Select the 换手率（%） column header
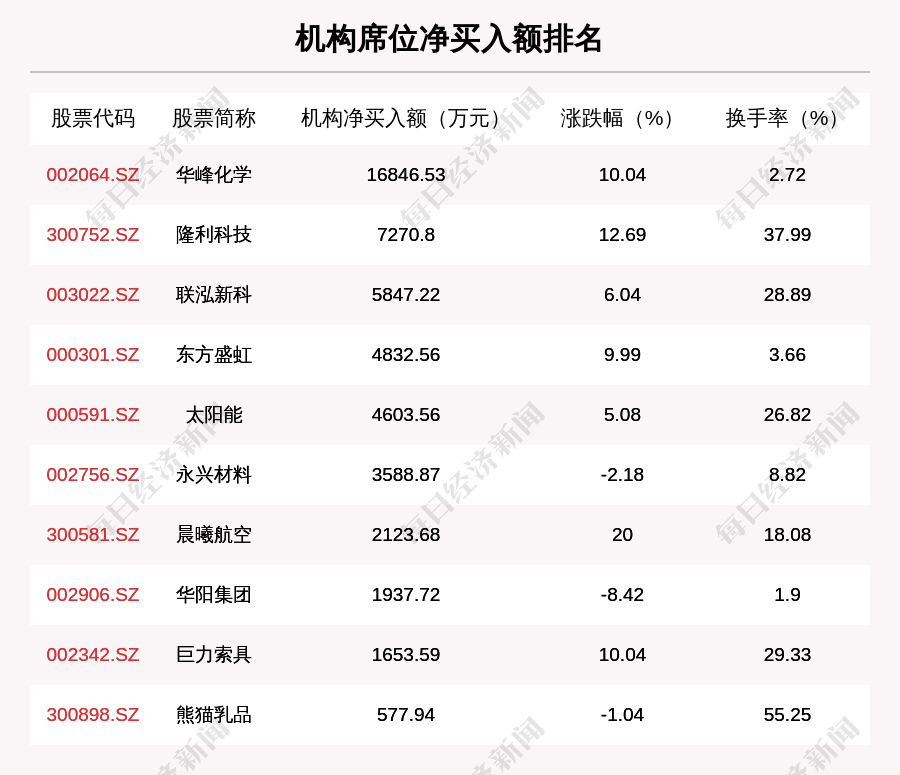The image size is (900, 775). (x=787, y=119)
